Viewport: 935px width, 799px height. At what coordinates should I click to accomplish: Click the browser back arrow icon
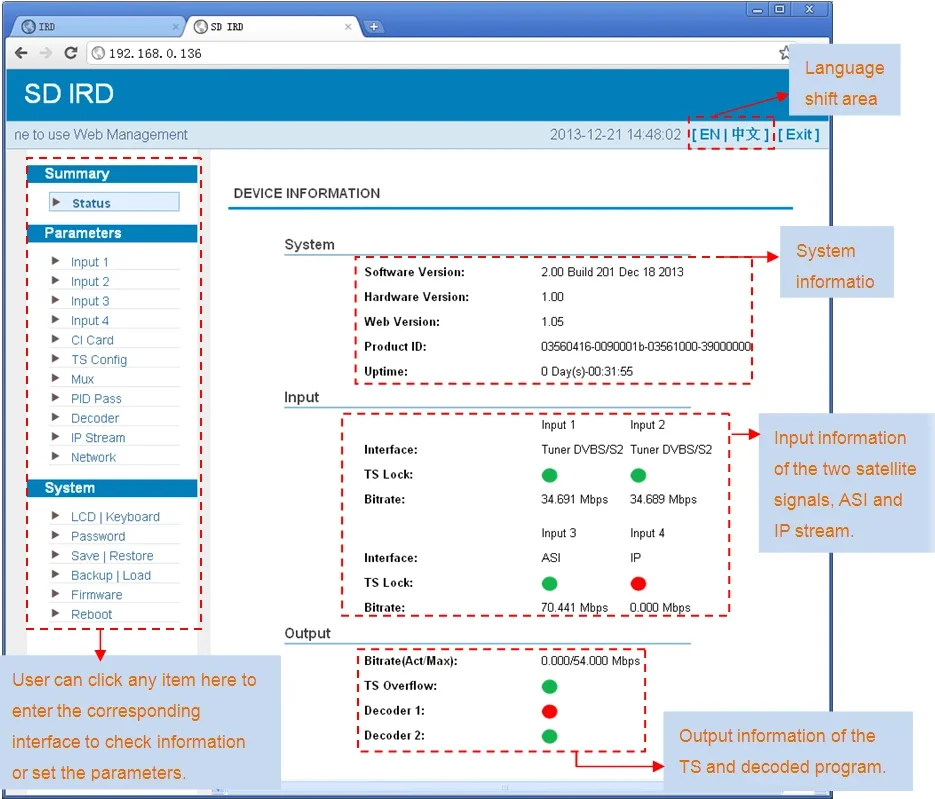(21, 53)
